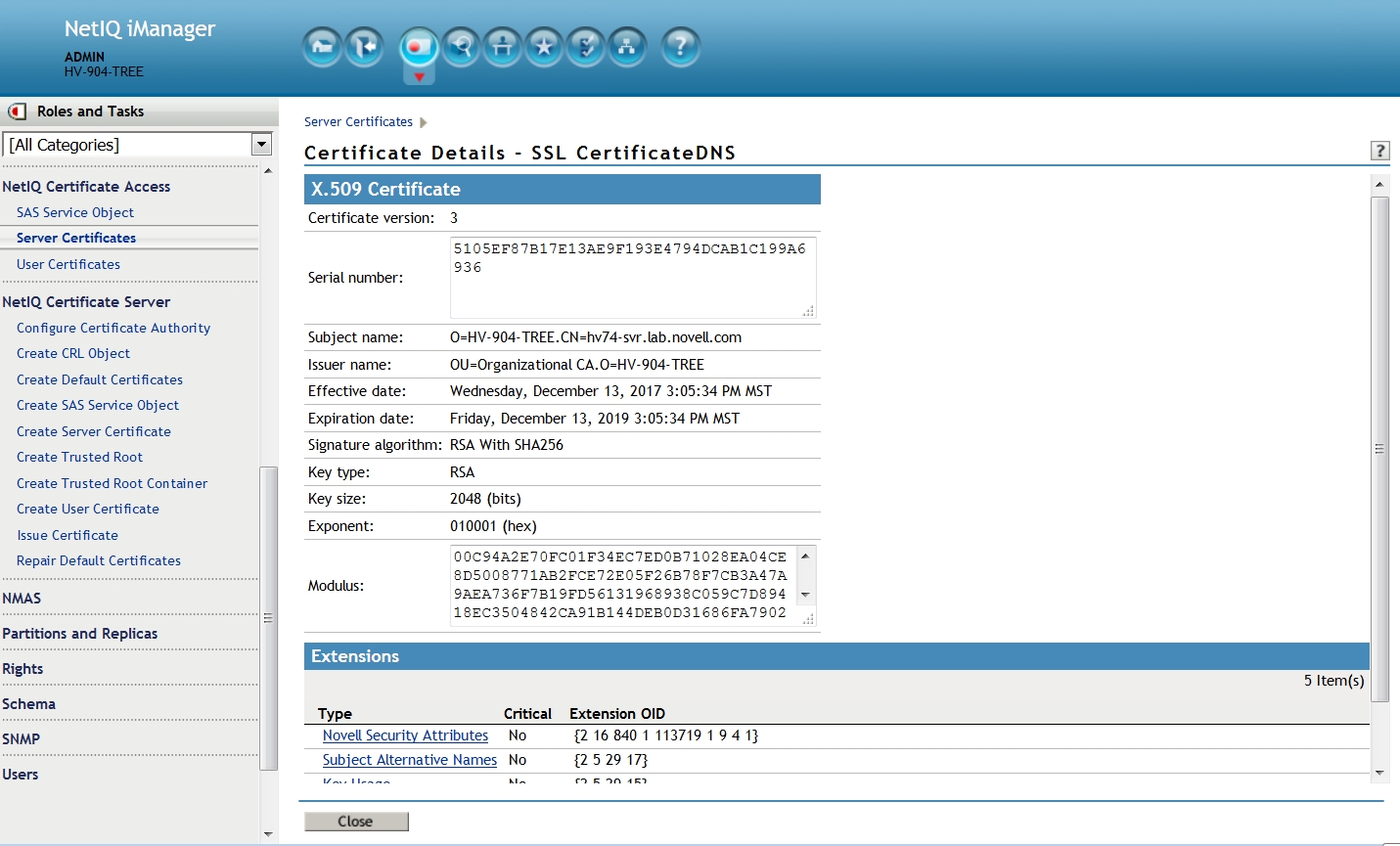Click the Exit (door with arrow) icon

point(364,46)
